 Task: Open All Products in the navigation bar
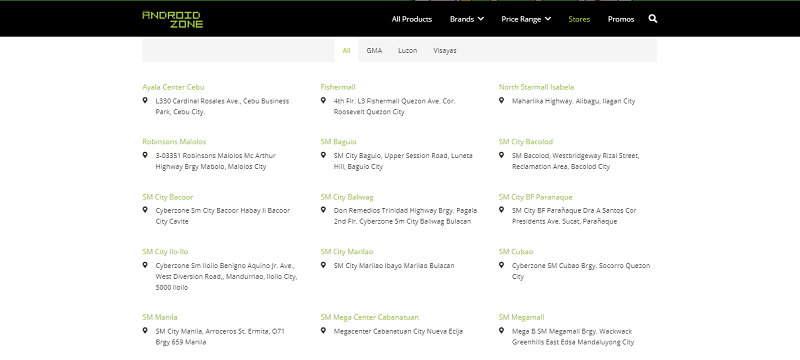(x=412, y=19)
